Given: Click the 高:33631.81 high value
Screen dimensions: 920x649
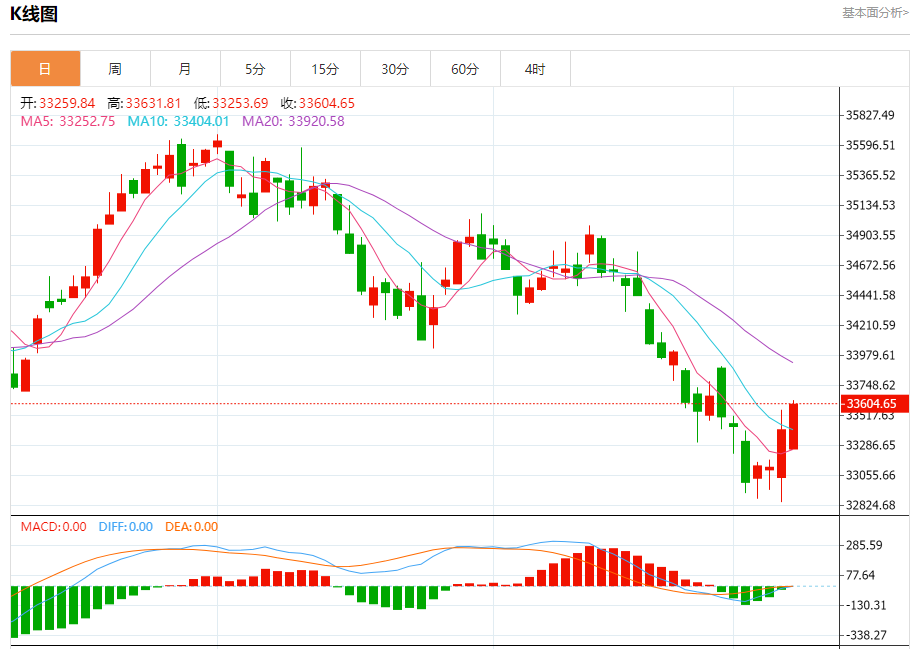Looking at the screenshot, I should pos(144,103).
